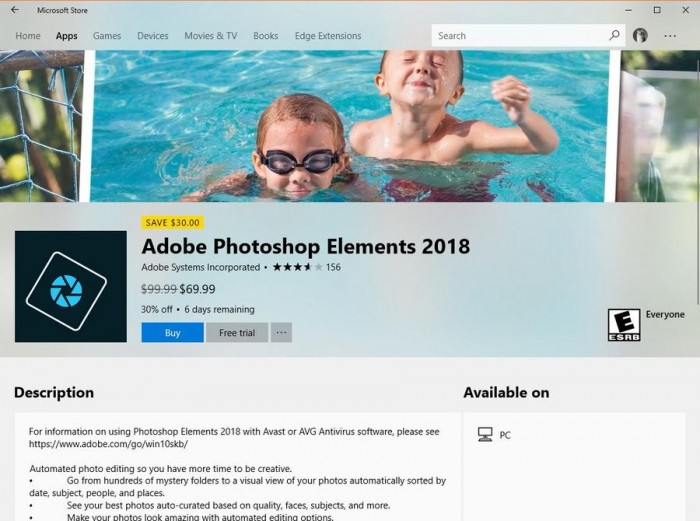Close the Microsoft Store window
This screenshot has height=521, width=700.
(686, 10)
